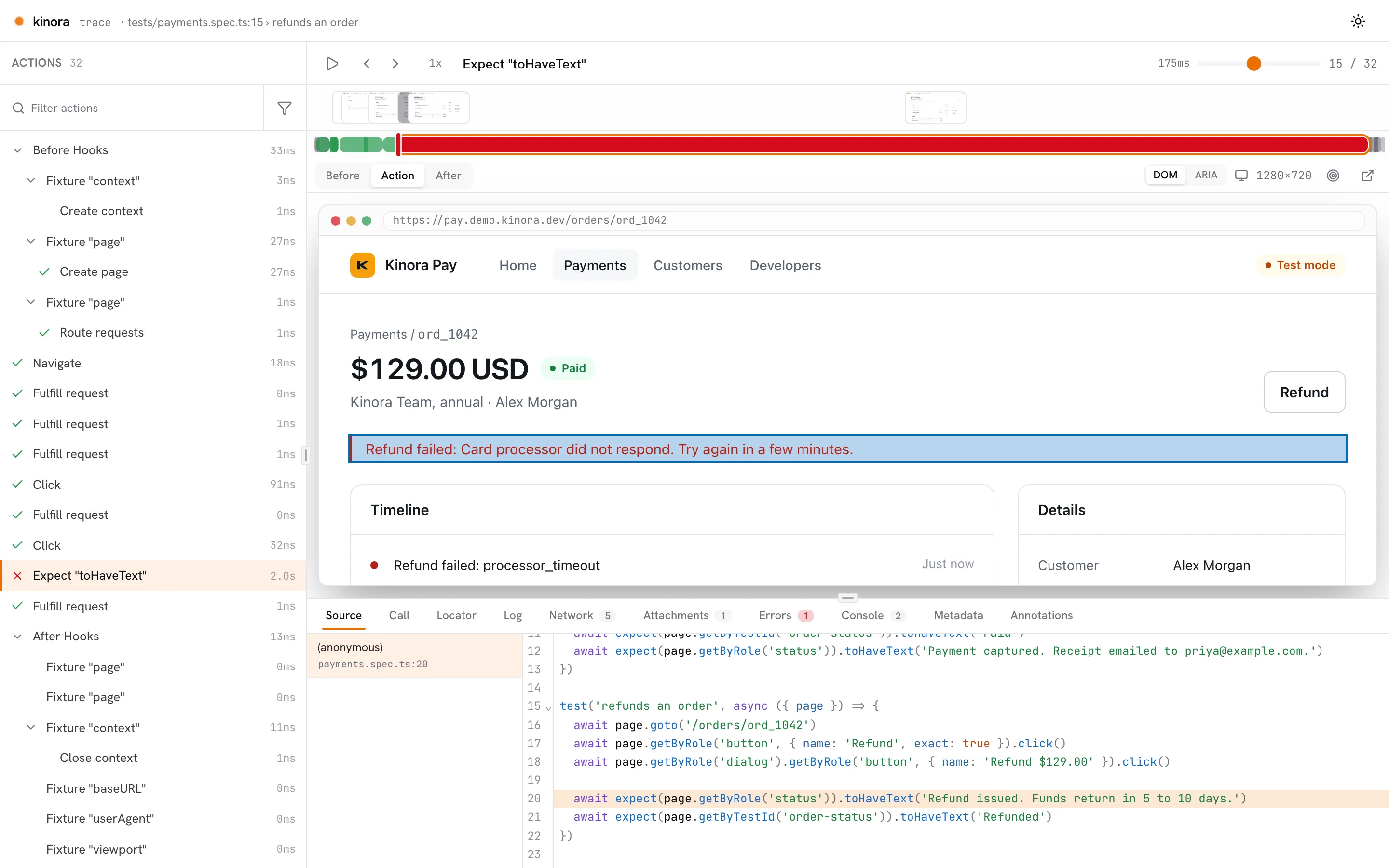Open the Locator tab
Viewport: 1389px width, 868px height.
click(x=456, y=615)
